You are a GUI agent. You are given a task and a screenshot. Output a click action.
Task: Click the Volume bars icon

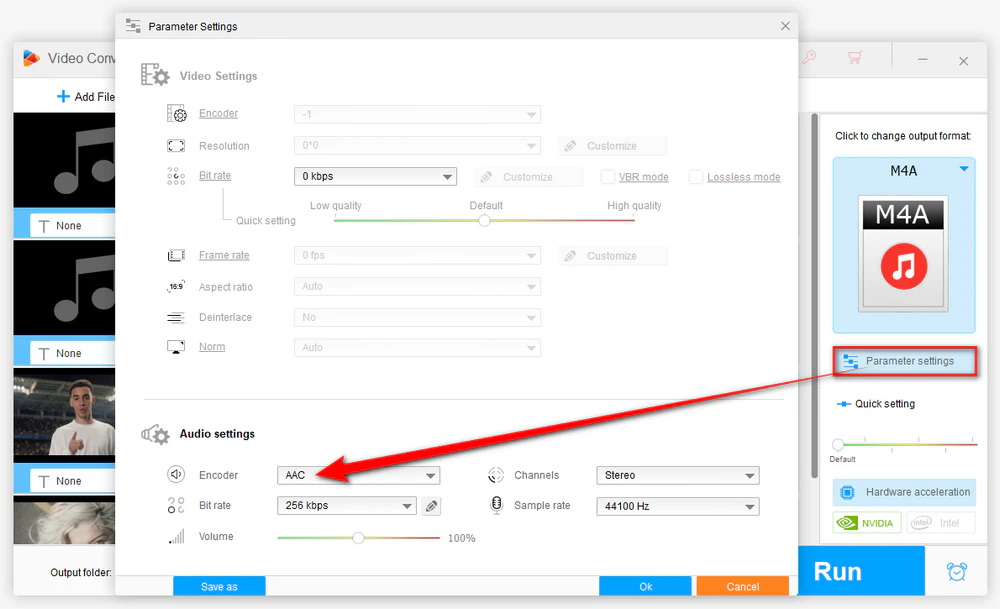[177, 536]
